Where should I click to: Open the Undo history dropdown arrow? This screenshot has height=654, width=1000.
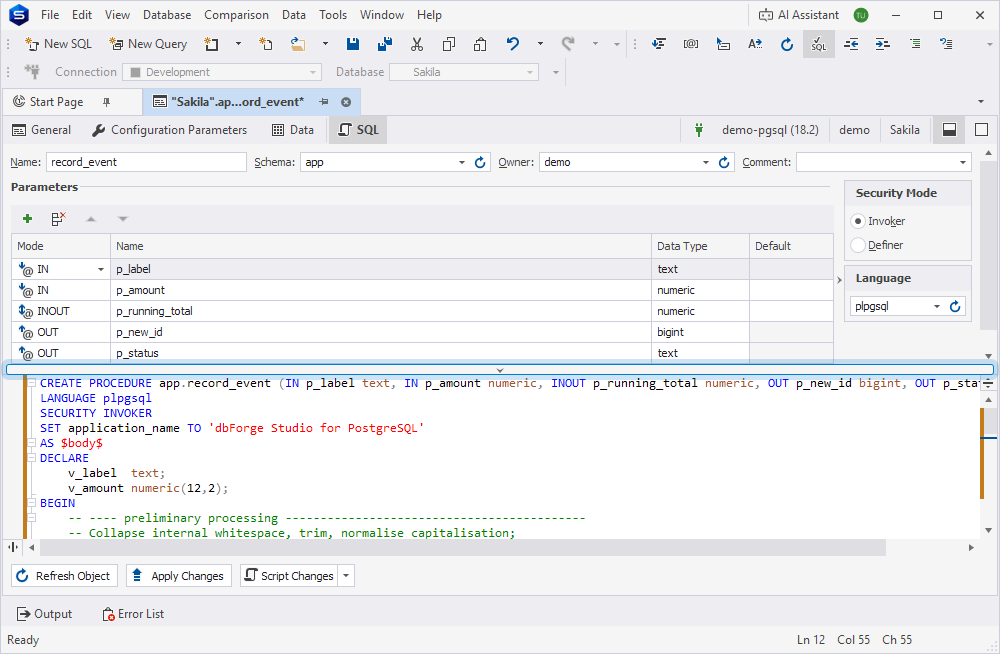tap(540, 43)
